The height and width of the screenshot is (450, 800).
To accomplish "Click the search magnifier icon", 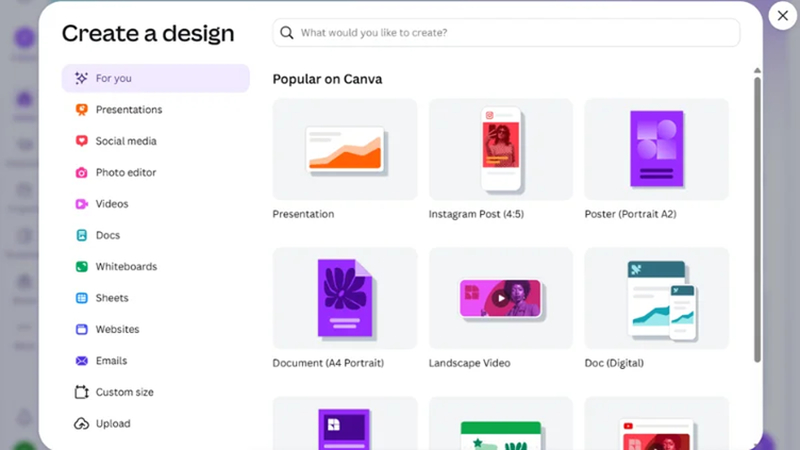I will tap(287, 33).
